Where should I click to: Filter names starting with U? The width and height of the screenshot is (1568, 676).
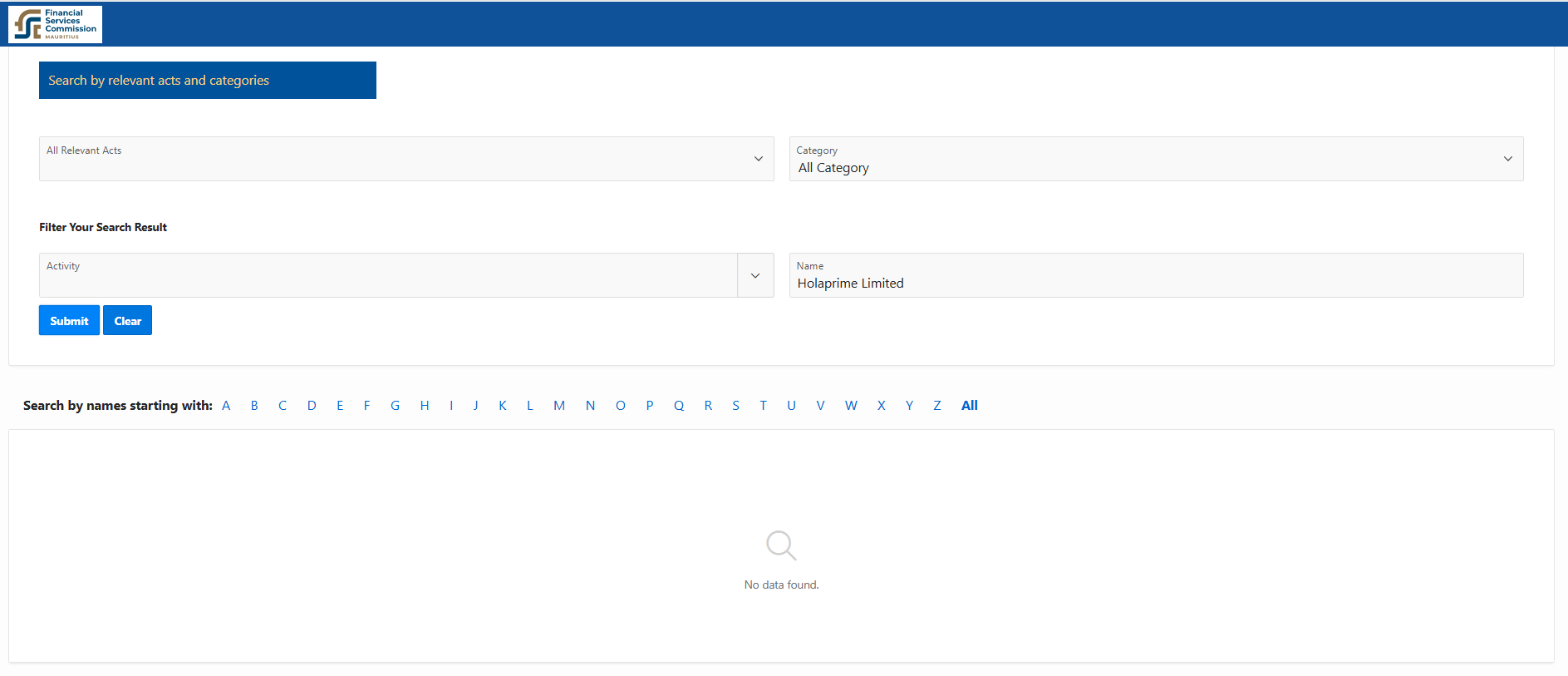(791, 406)
